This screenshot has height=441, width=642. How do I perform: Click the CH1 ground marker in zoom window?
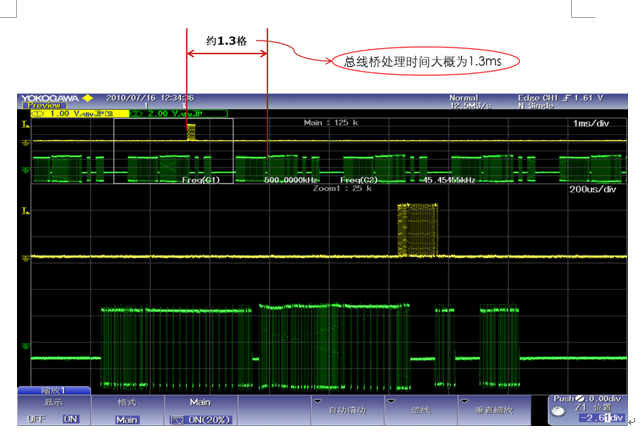(x=24, y=257)
